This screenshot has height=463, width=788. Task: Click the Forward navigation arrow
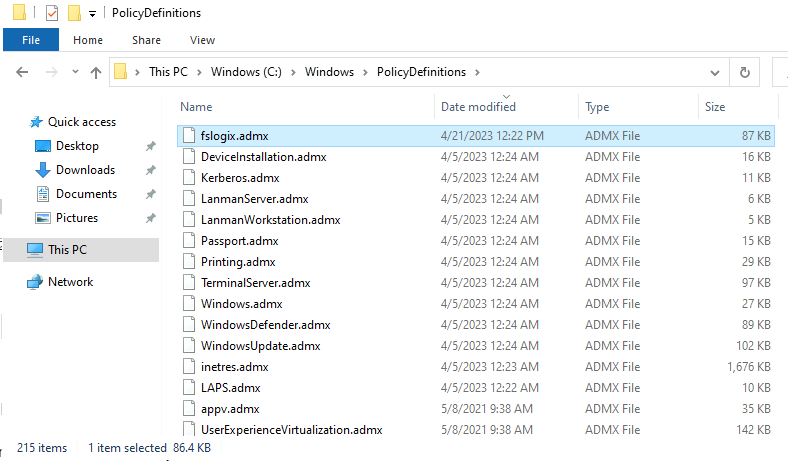[51, 72]
